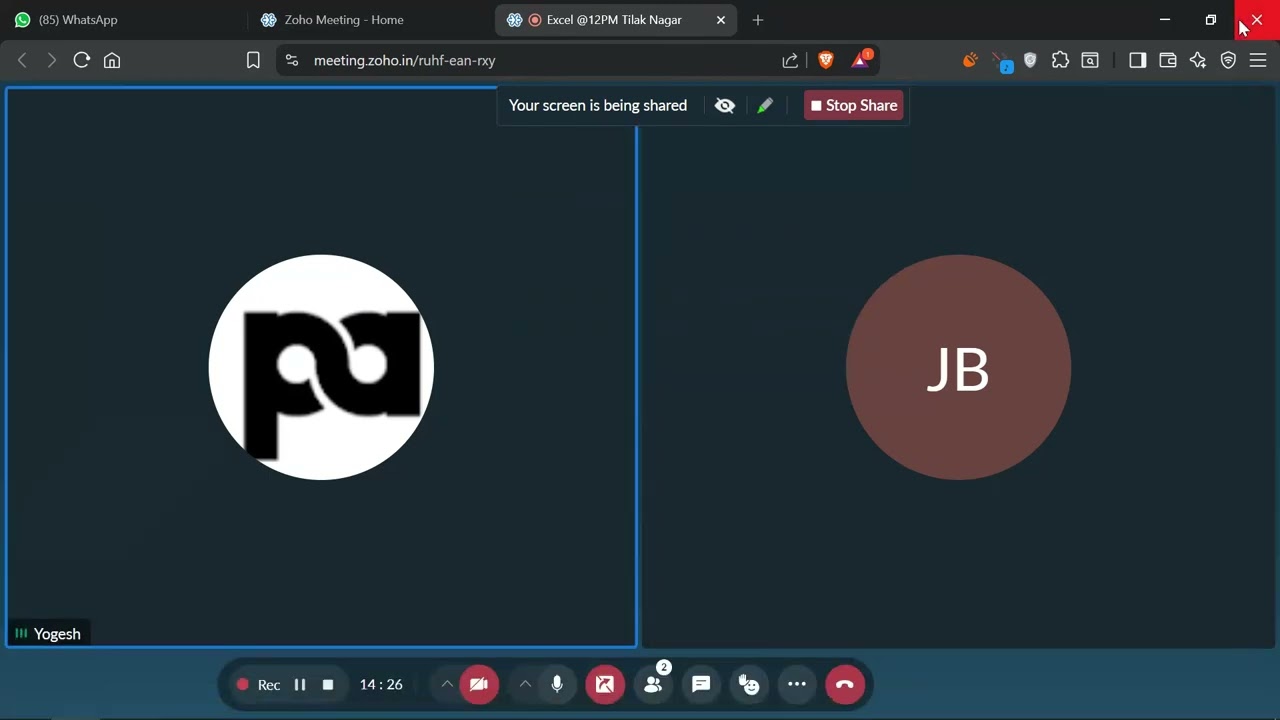
Task: Click the Yogesh name label
Action: pos(57,634)
